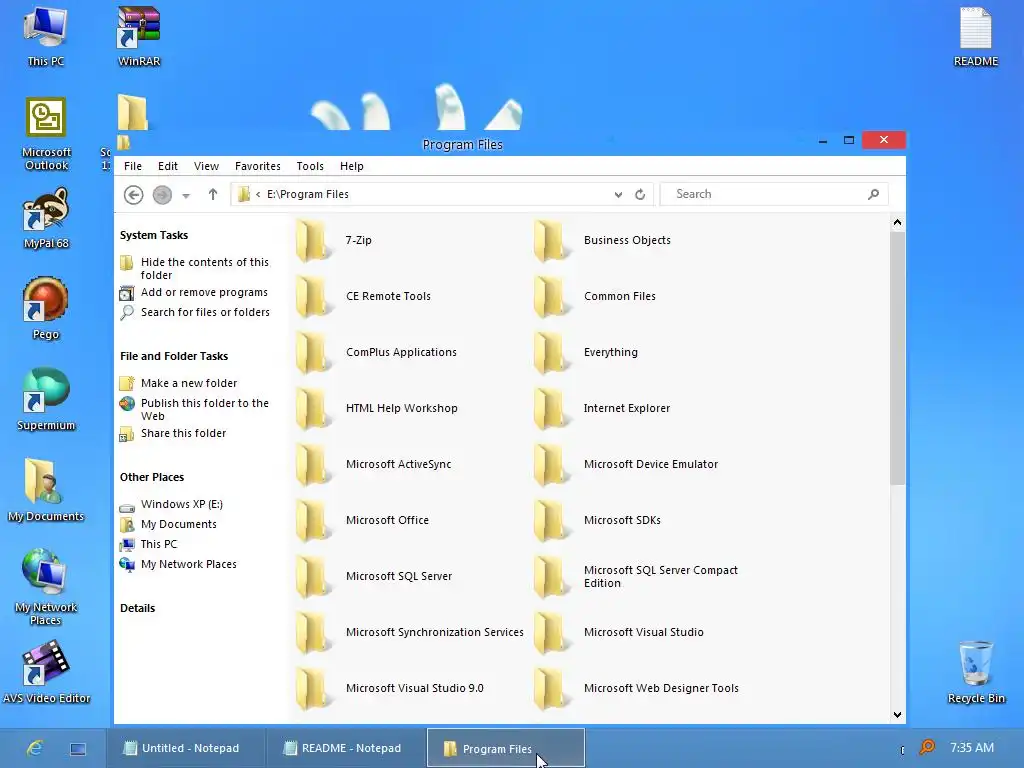Open the Business Objects folder icon
The image size is (1024, 768).
(551, 240)
